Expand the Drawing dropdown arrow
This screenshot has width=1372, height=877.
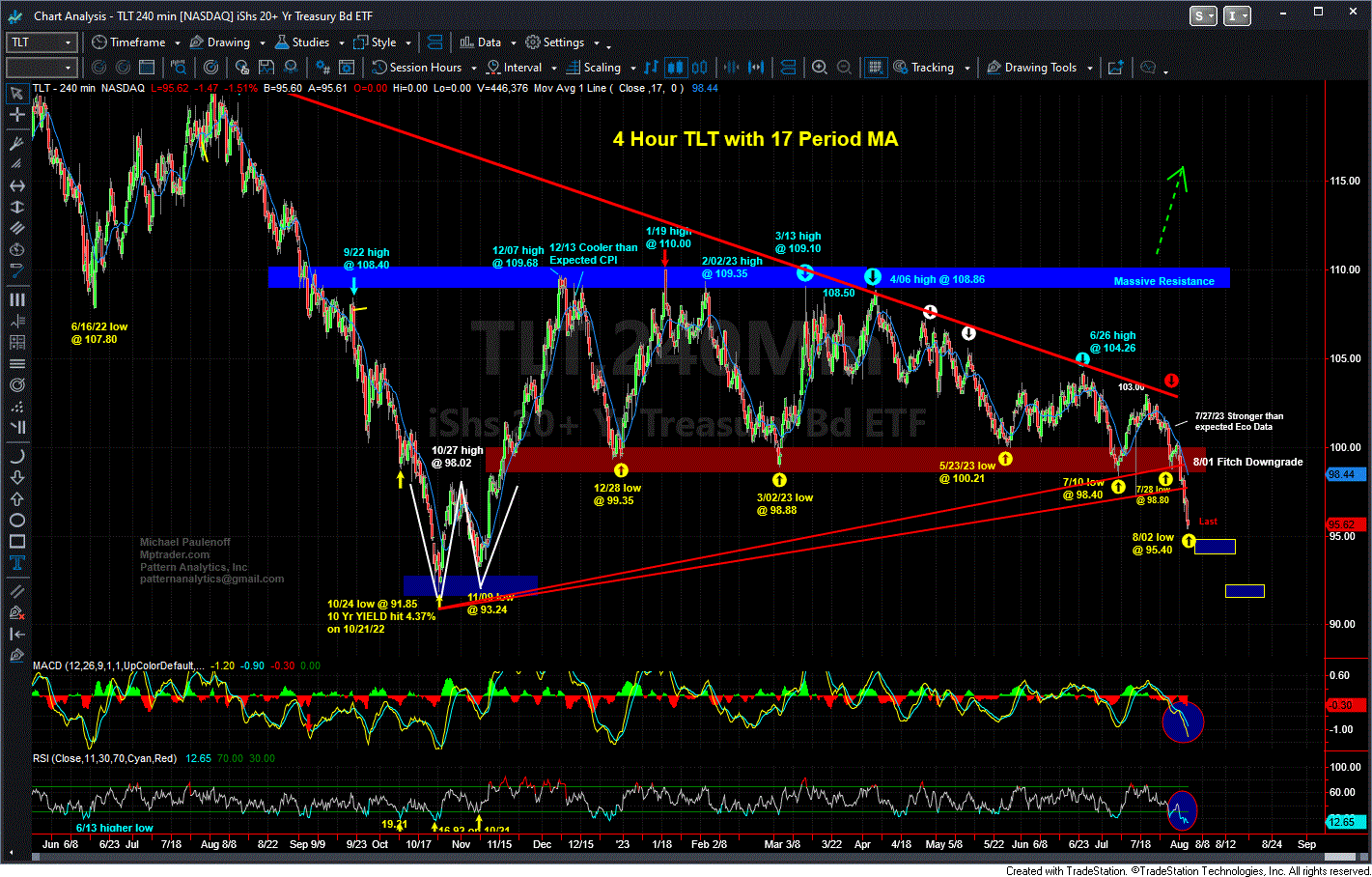coord(262,43)
